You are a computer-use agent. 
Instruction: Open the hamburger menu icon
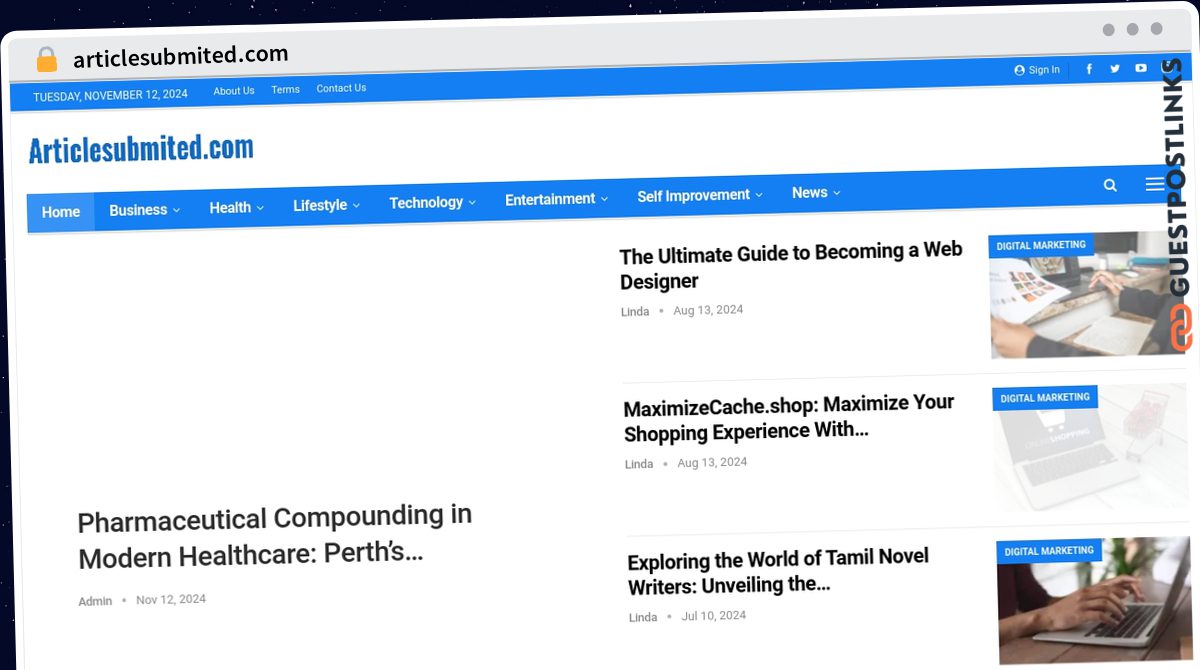pyautogui.click(x=1155, y=184)
